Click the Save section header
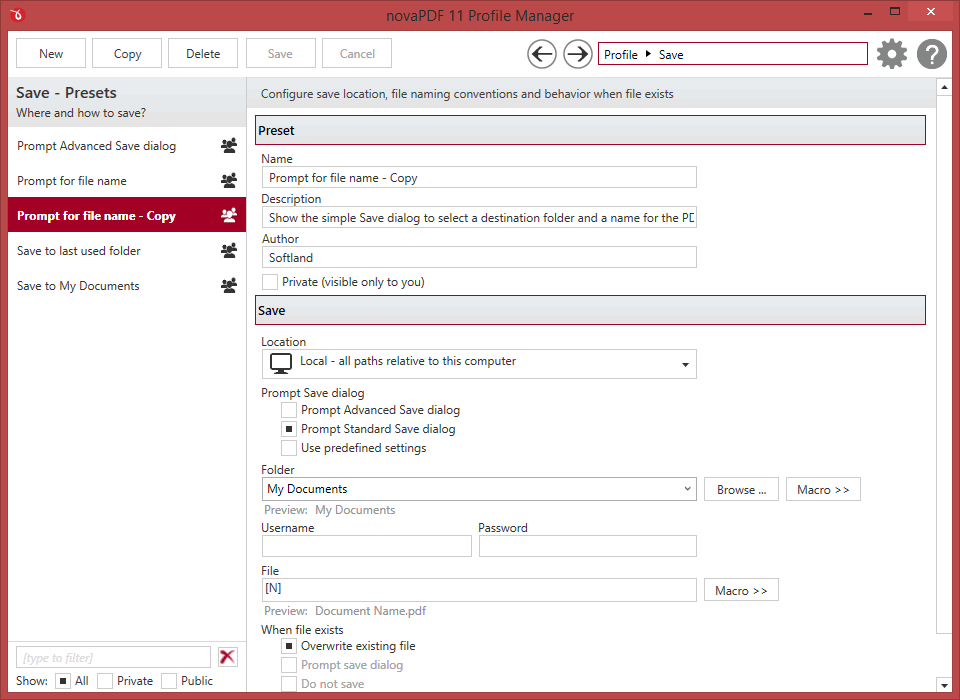This screenshot has height=700, width=960. 590,310
